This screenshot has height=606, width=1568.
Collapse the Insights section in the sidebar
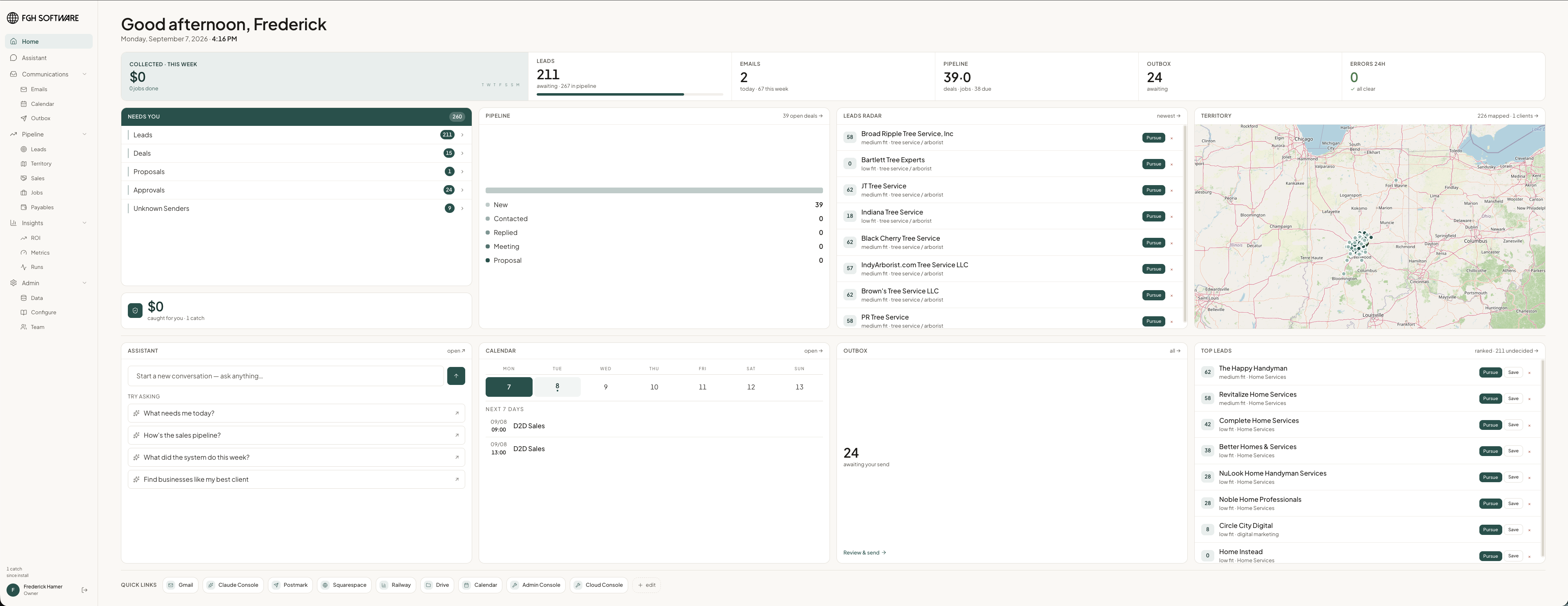click(x=84, y=223)
